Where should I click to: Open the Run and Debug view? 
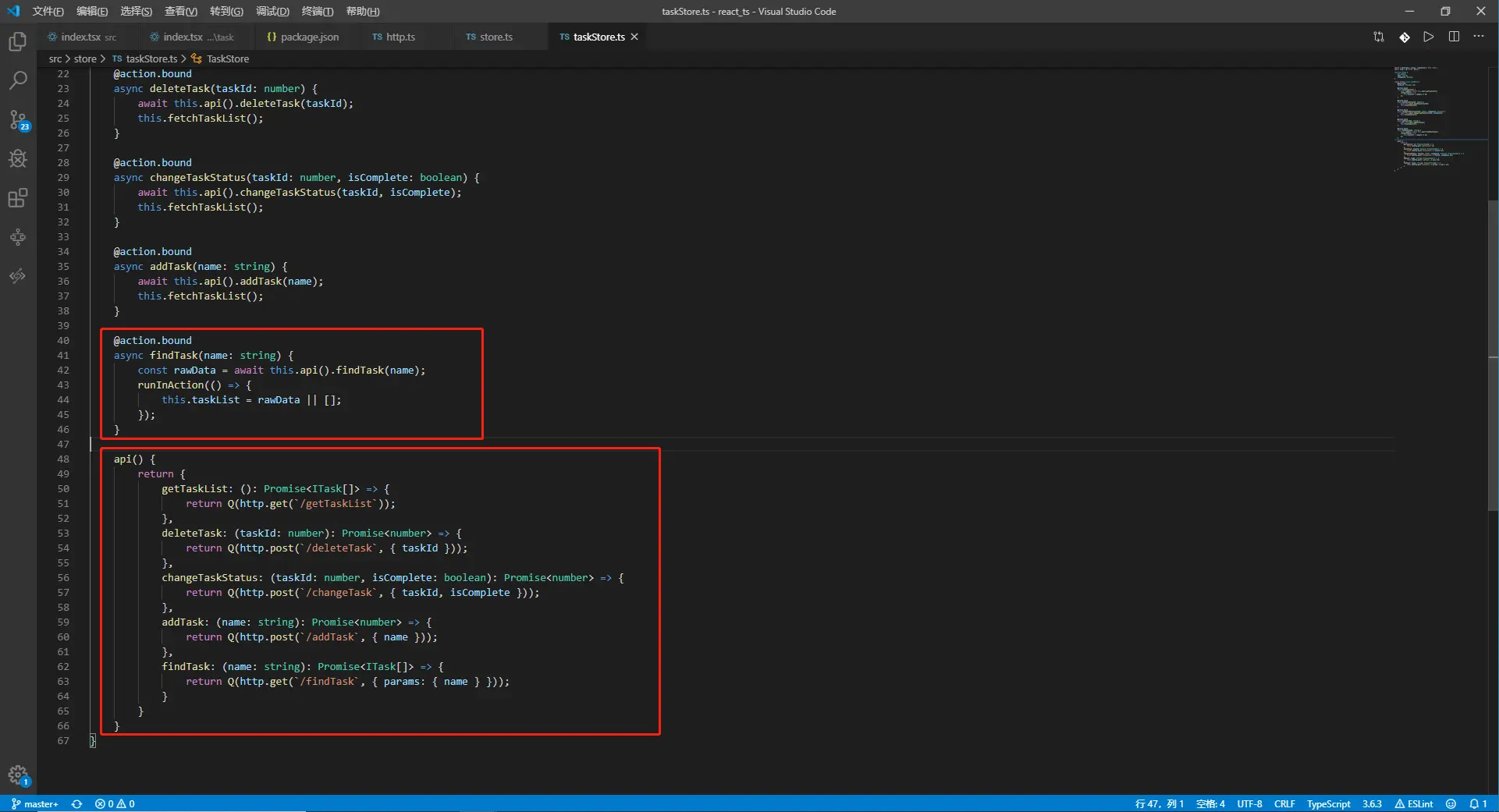tap(18, 159)
